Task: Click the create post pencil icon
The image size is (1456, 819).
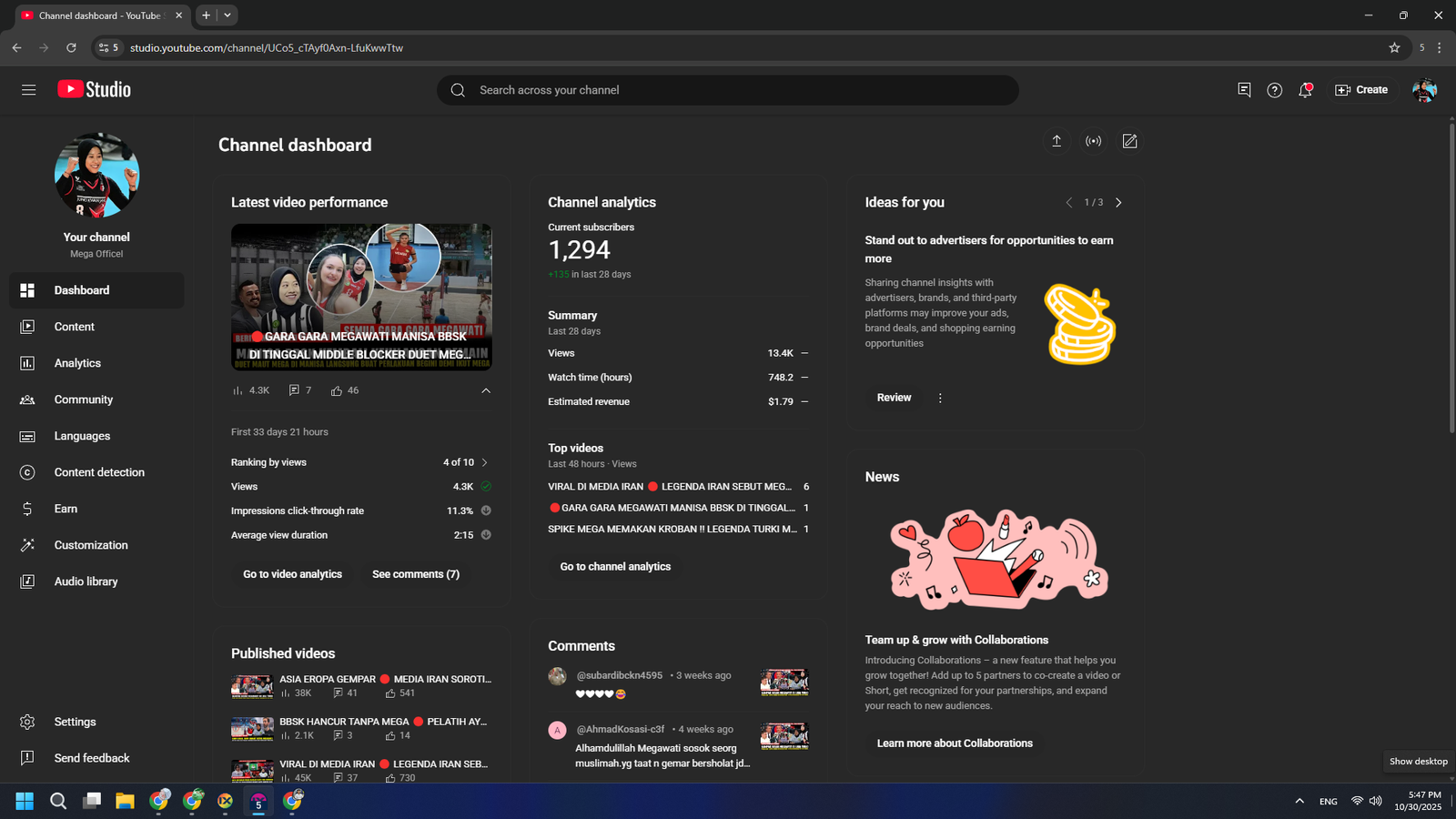Action: tap(1129, 141)
